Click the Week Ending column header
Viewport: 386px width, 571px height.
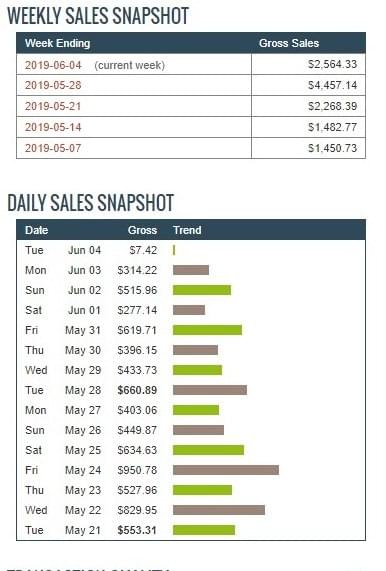click(58, 43)
